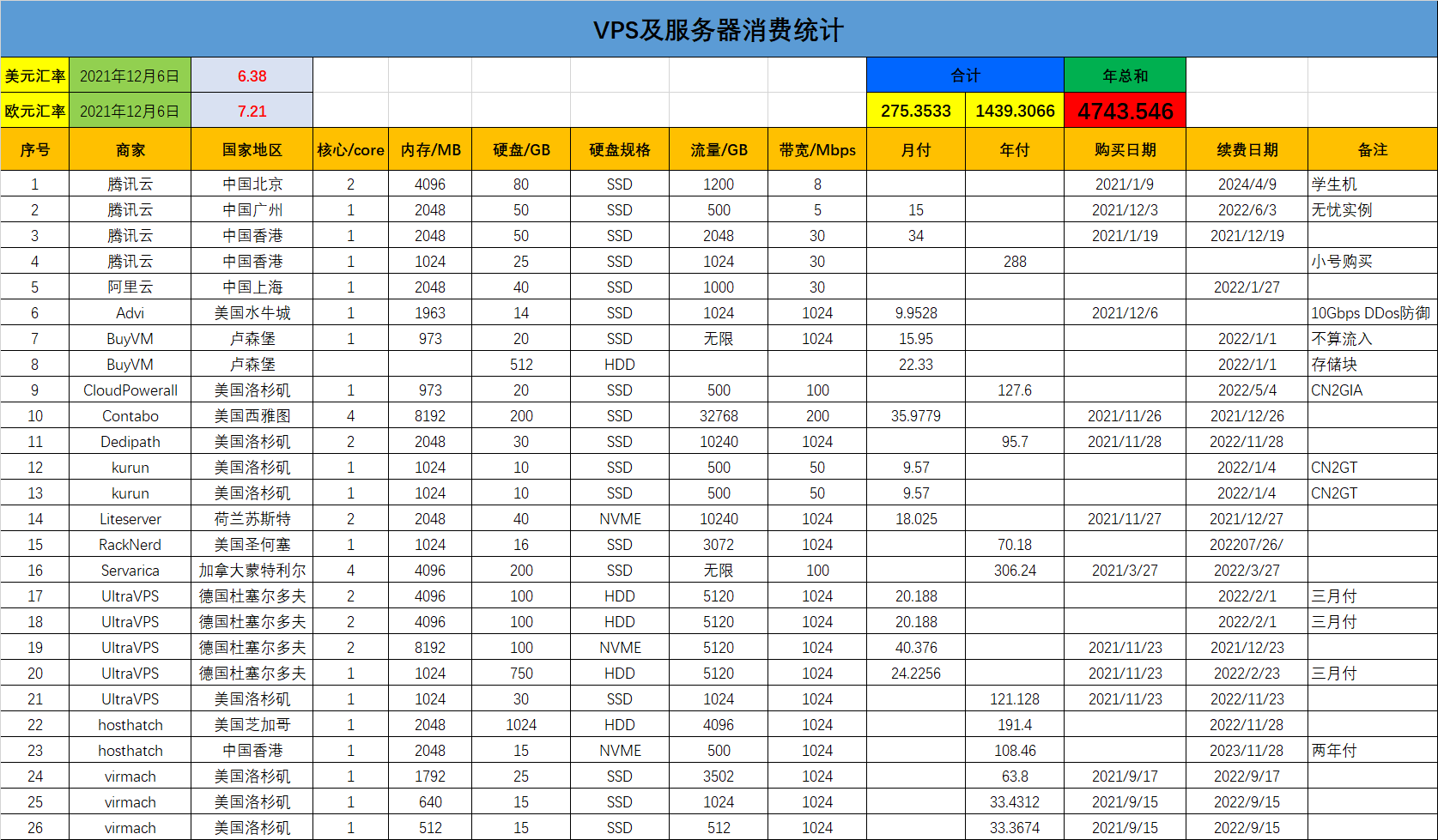Viewport: 1438px width, 840px height.
Task: Select the 无忧实例 note cell
Action: tap(1373, 209)
